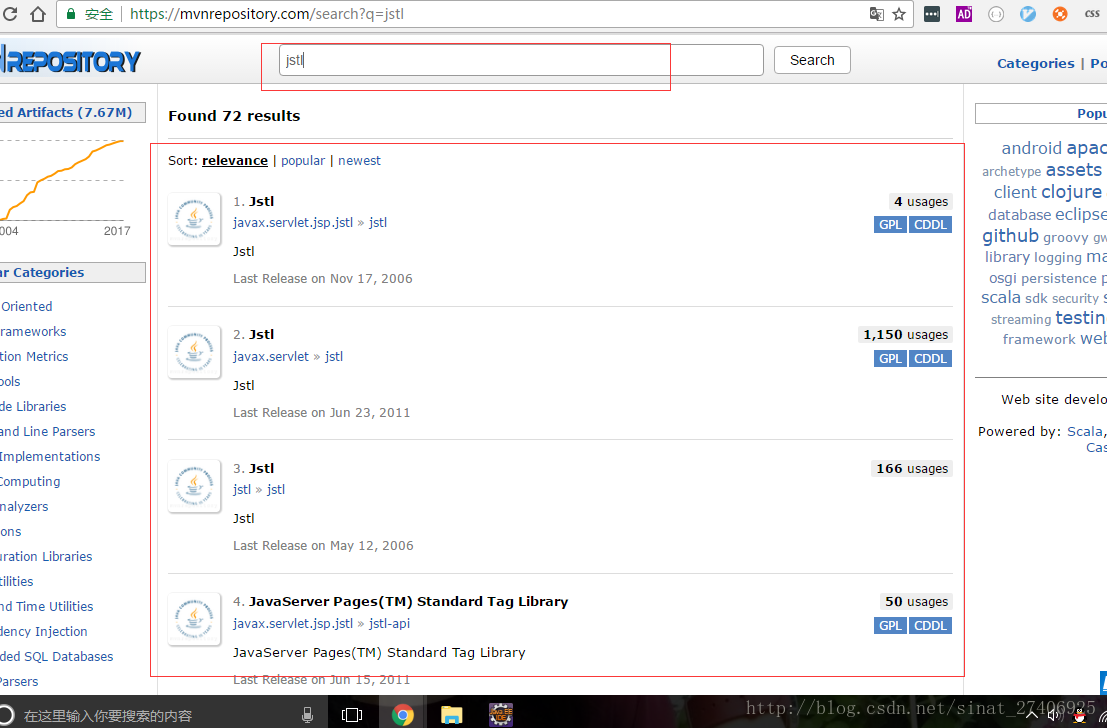Image resolution: width=1107 pixels, height=728 pixels.
Task: Open File Explorer from the taskbar
Action: [451, 715]
